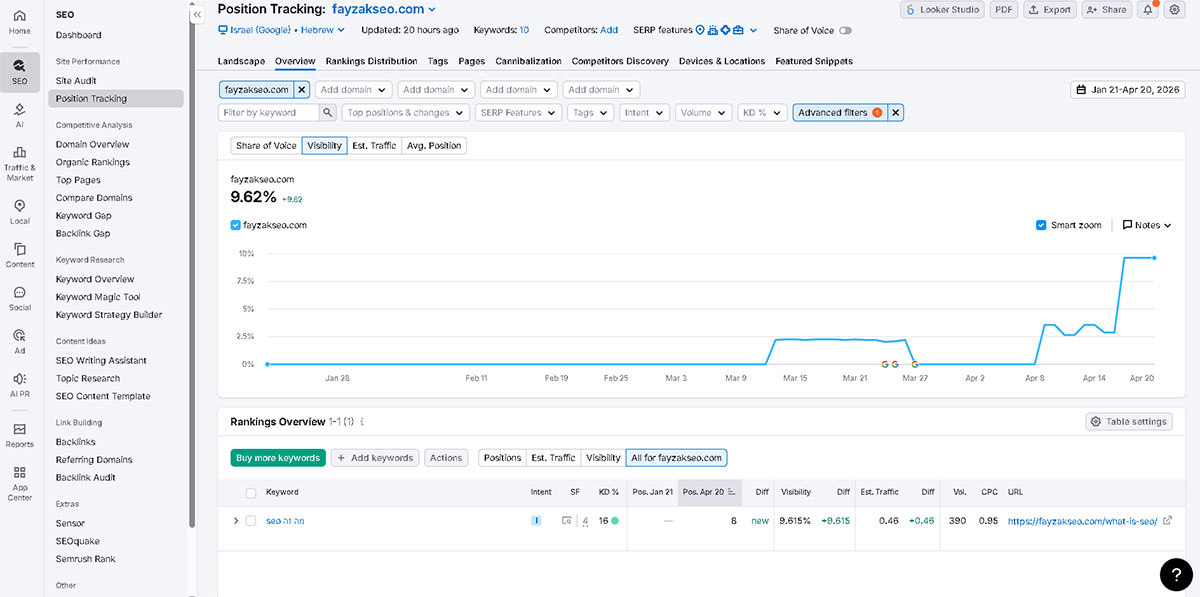Open SERP Features filter dropdown
Screen dimensions: 1200x597
[x=518, y=113]
